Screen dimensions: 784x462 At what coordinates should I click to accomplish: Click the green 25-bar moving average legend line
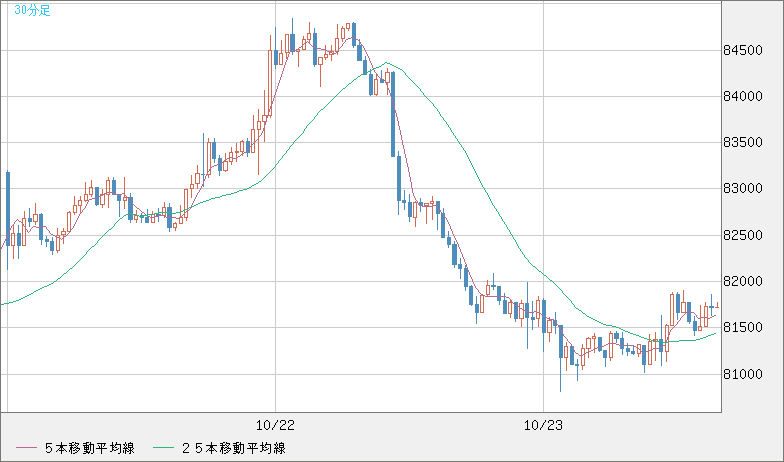164,448
